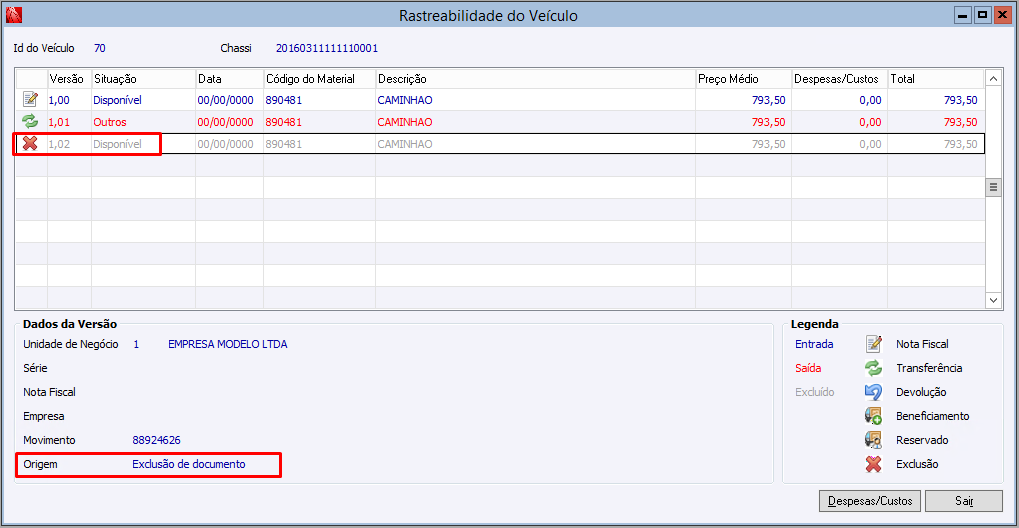Screen dimensions: 1019x528
Task: Maximize the Rastreabilidade do Veículo window
Action: point(983,14)
